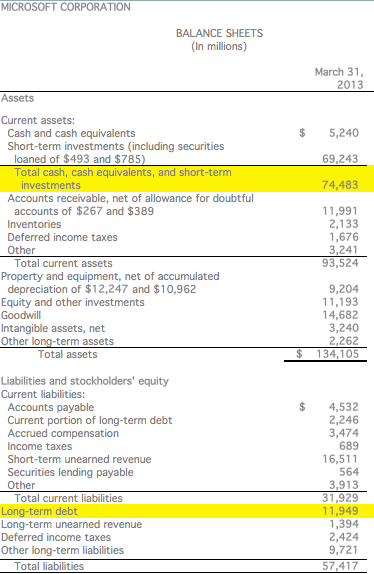Select the 5,240 cash value
This screenshot has height=574, width=374.
tap(343, 133)
